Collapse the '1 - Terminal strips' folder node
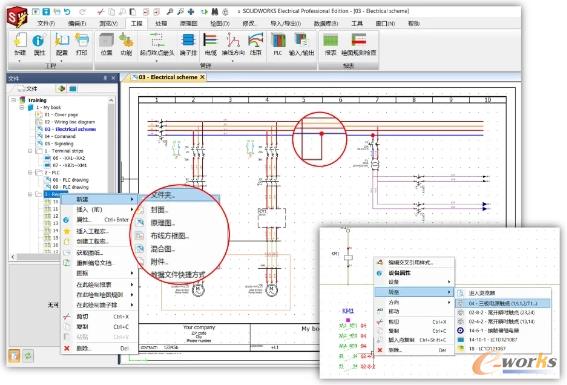Screen dimensions: 567x385 [30, 151]
